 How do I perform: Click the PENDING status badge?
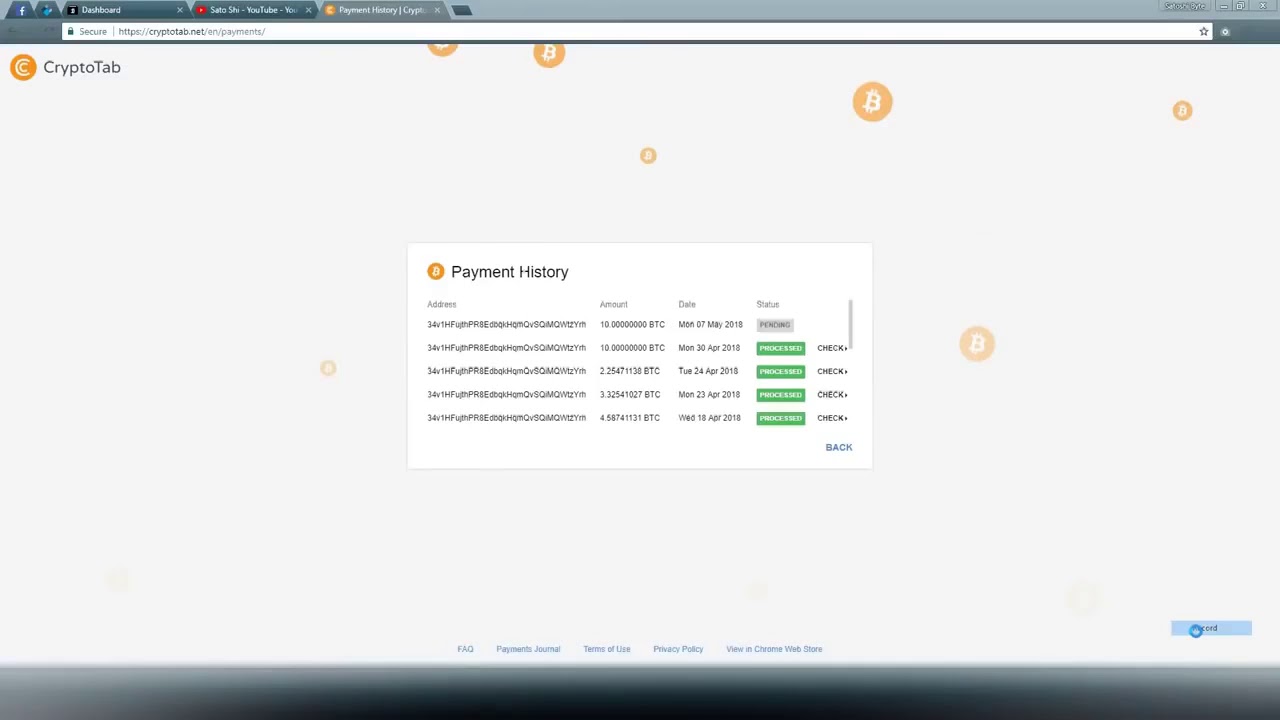[x=775, y=325]
